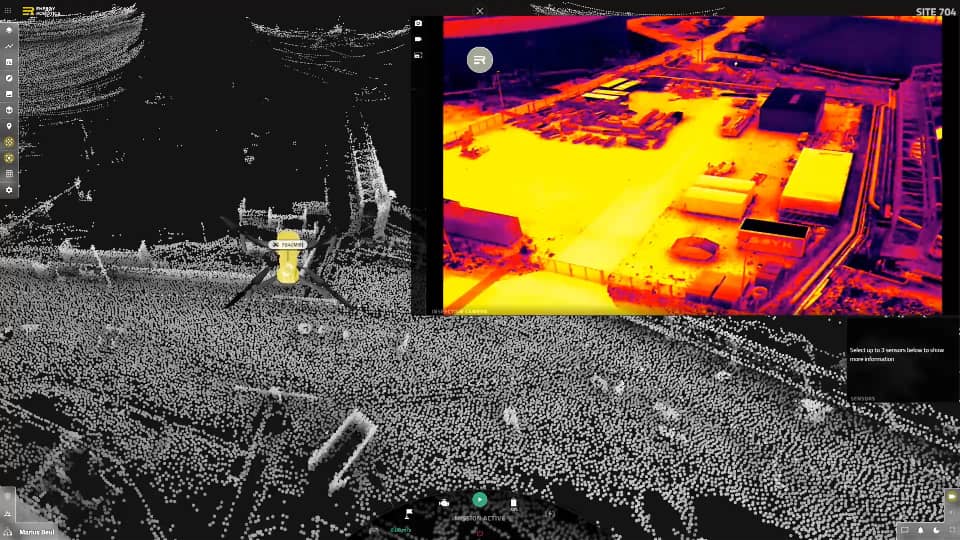Click the mission flag icon
The height and width of the screenshot is (540, 960).
click(x=408, y=515)
